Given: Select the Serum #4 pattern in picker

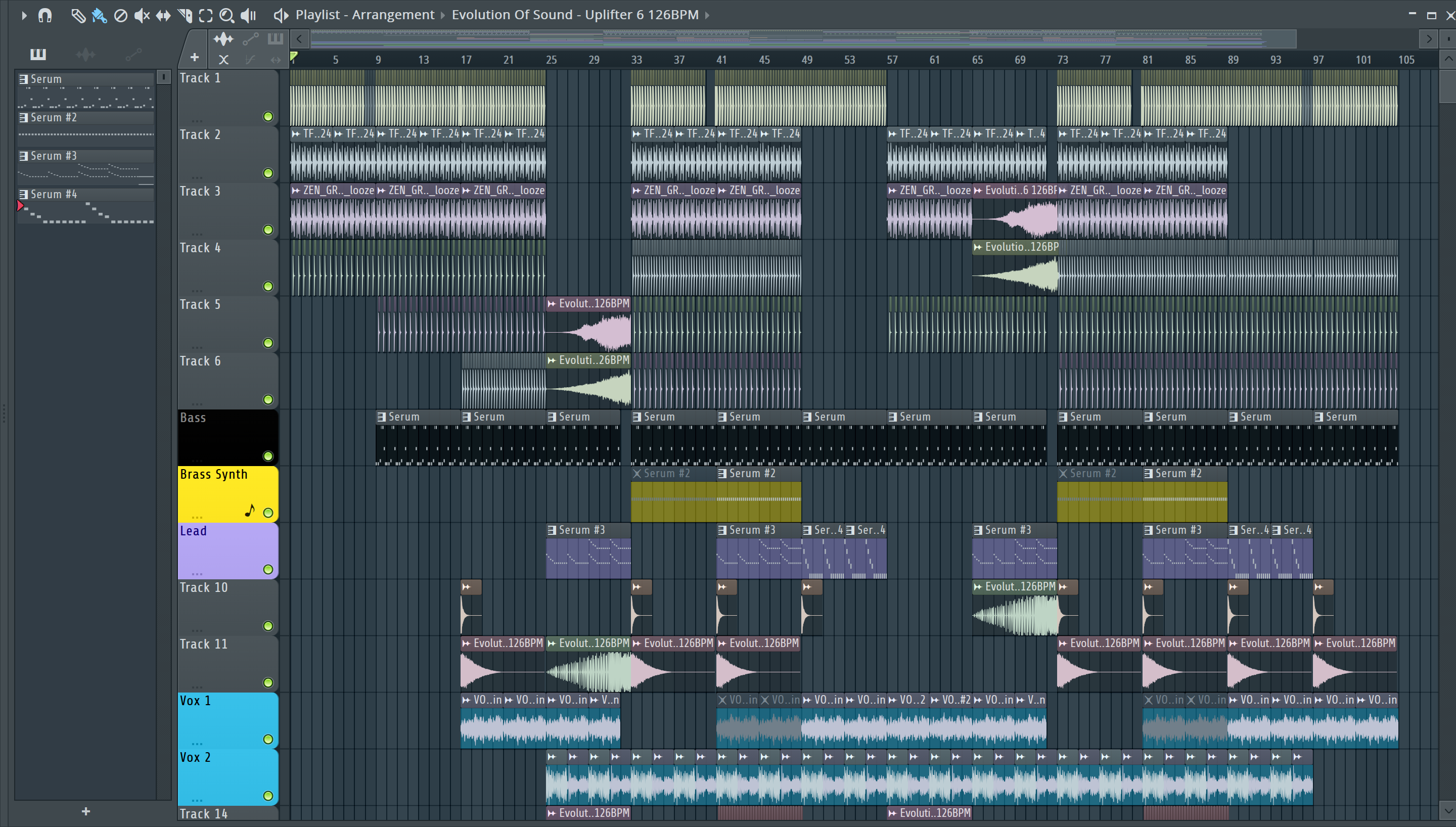Looking at the screenshot, I should tap(86, 206).
